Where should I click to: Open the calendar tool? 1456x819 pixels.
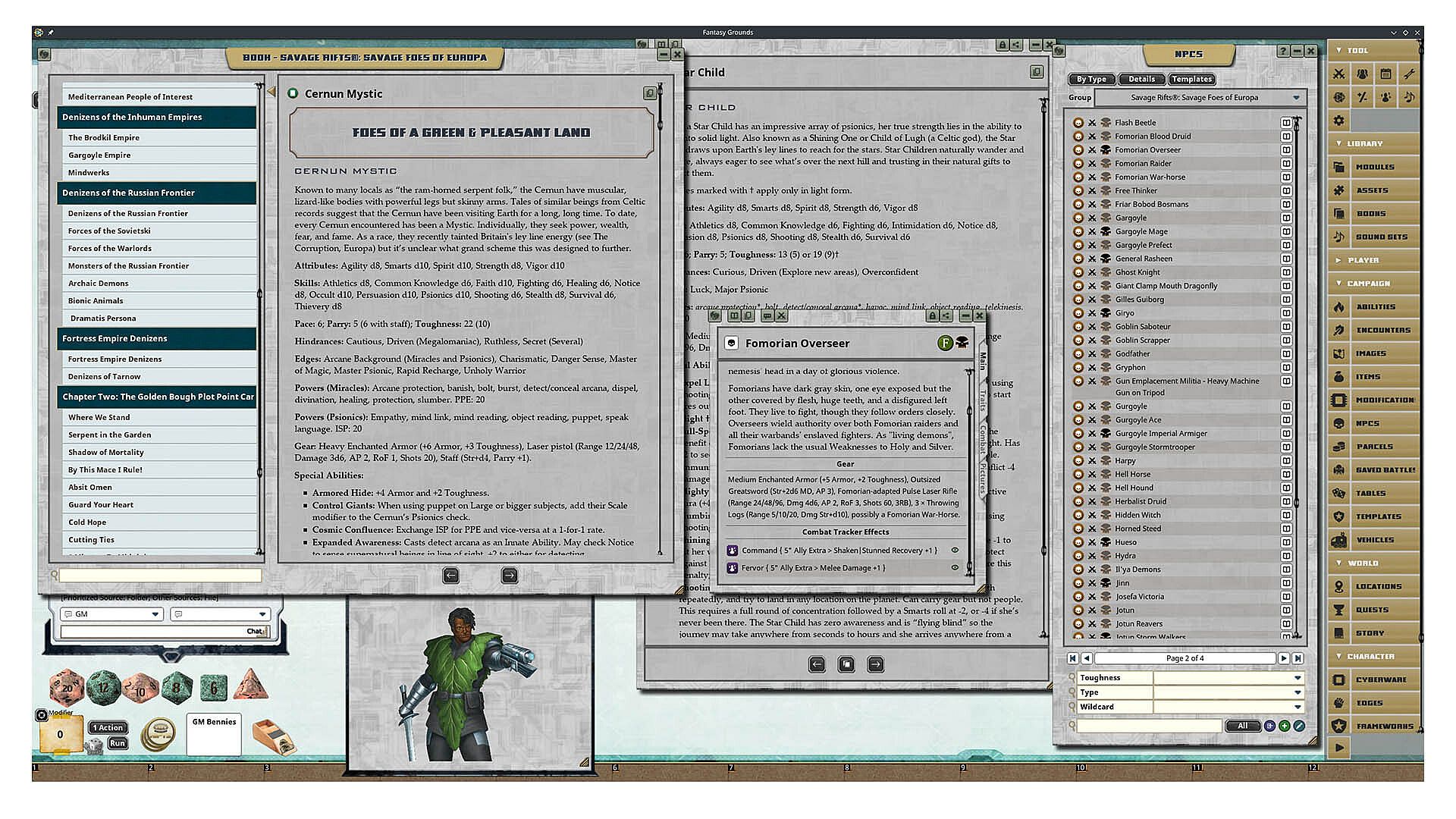pyautogui.click(x=1385, y=74)
